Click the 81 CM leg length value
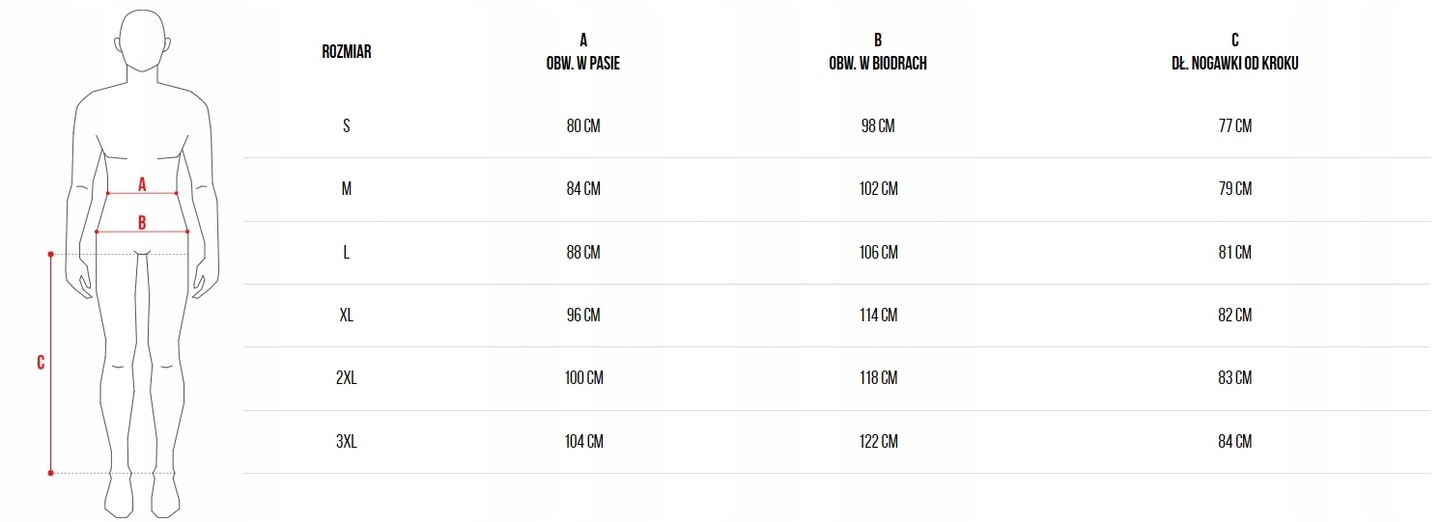 [1235, 252]
